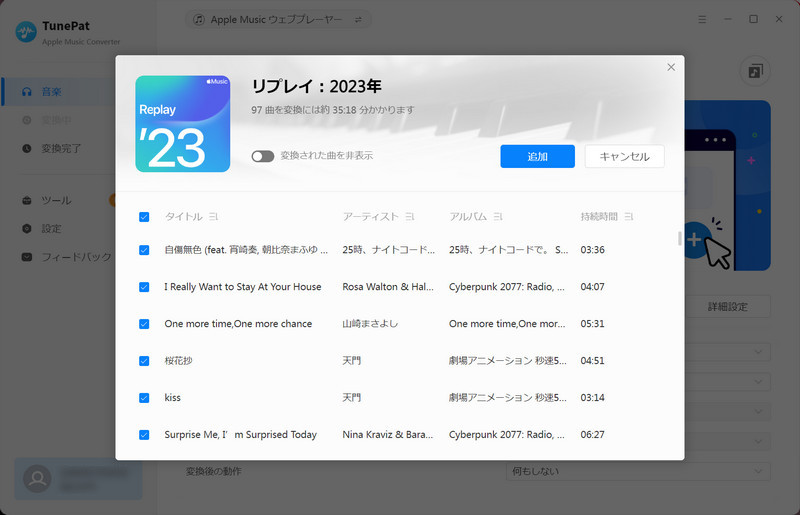Click the clock icon beside 変換完了
This screenshot has width=800, height=515.
coord(27,149)
